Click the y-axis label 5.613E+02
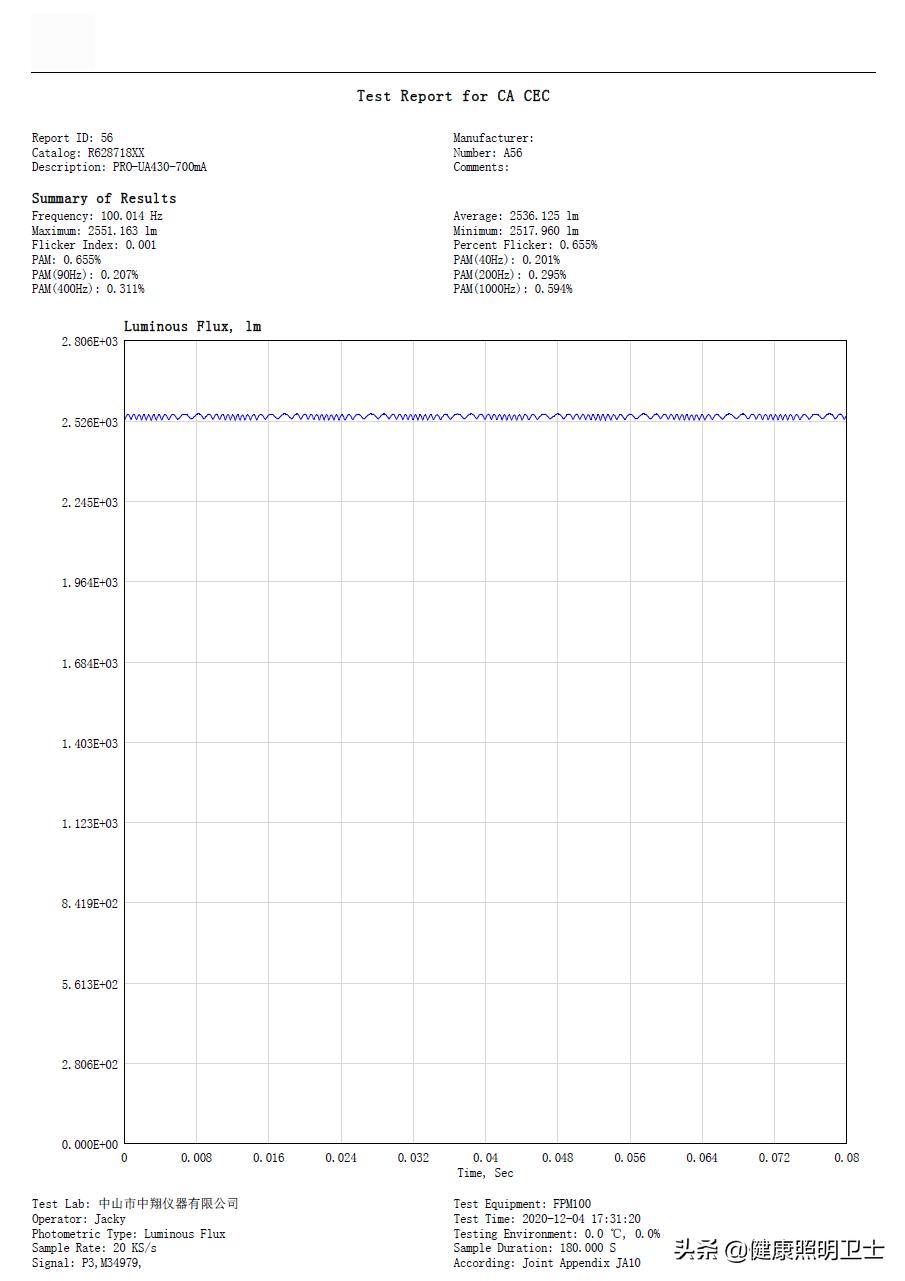 click(89, 985)
